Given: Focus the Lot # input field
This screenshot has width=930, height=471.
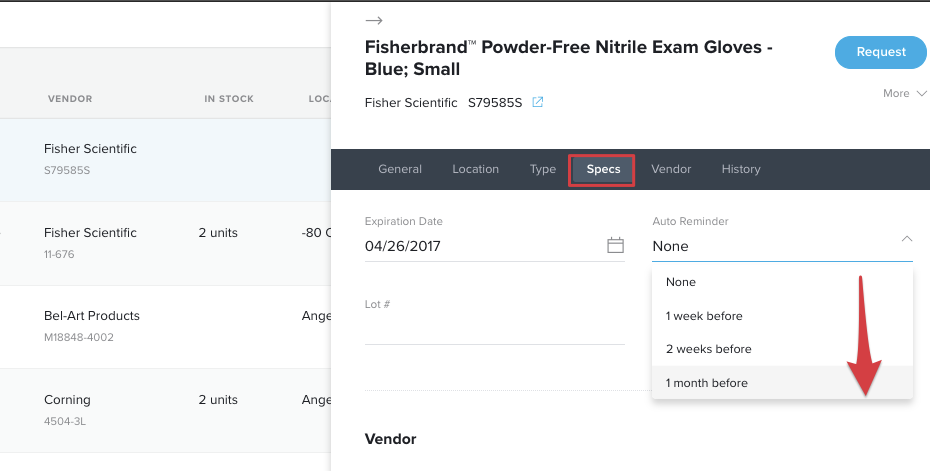Looking at the screenshot, I should pos(495,329).
